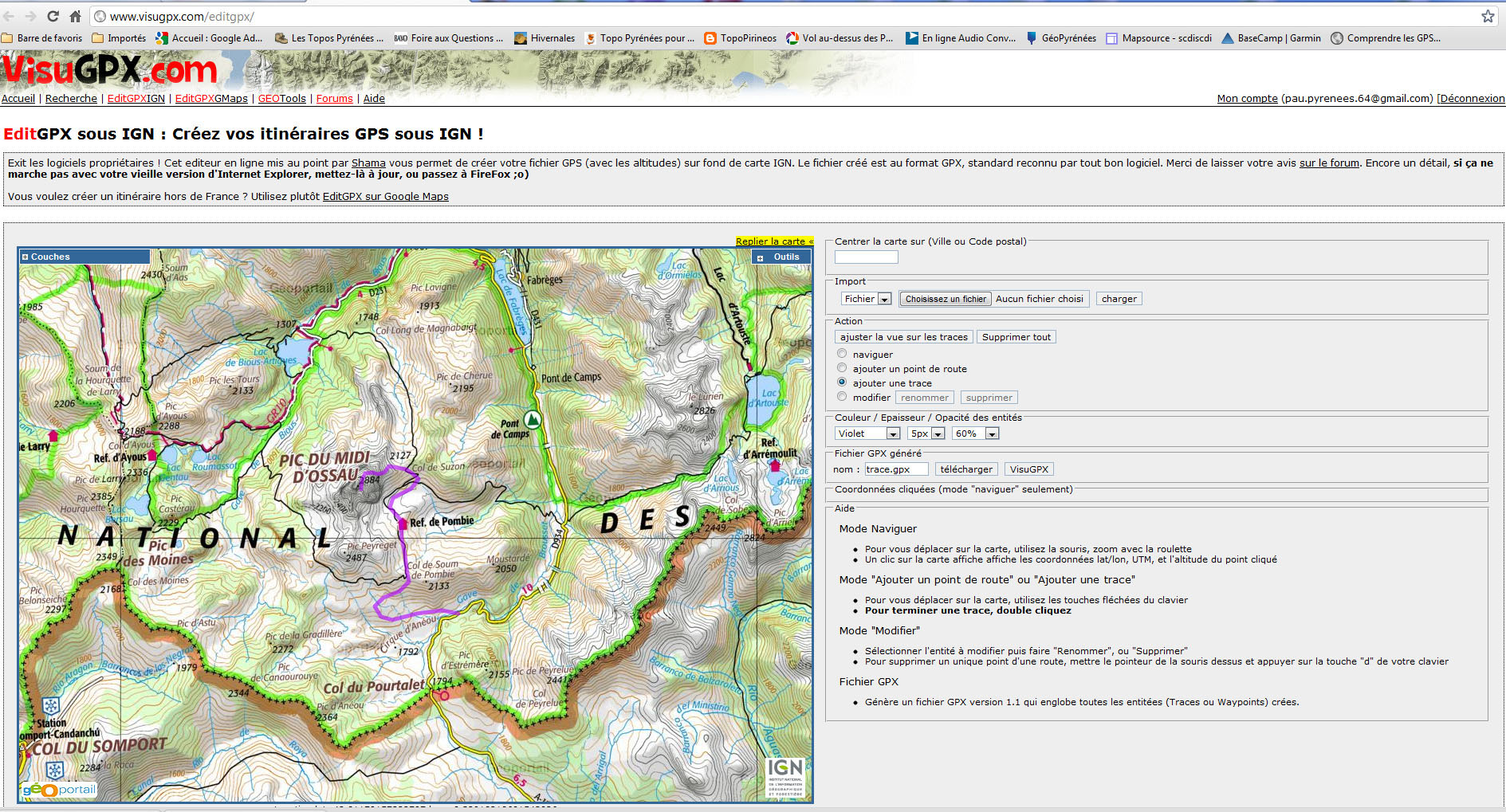Open Vol au-dessus des P bookmark
Image resolution: width=1506 pixels, height=812 pixels.
840,38
